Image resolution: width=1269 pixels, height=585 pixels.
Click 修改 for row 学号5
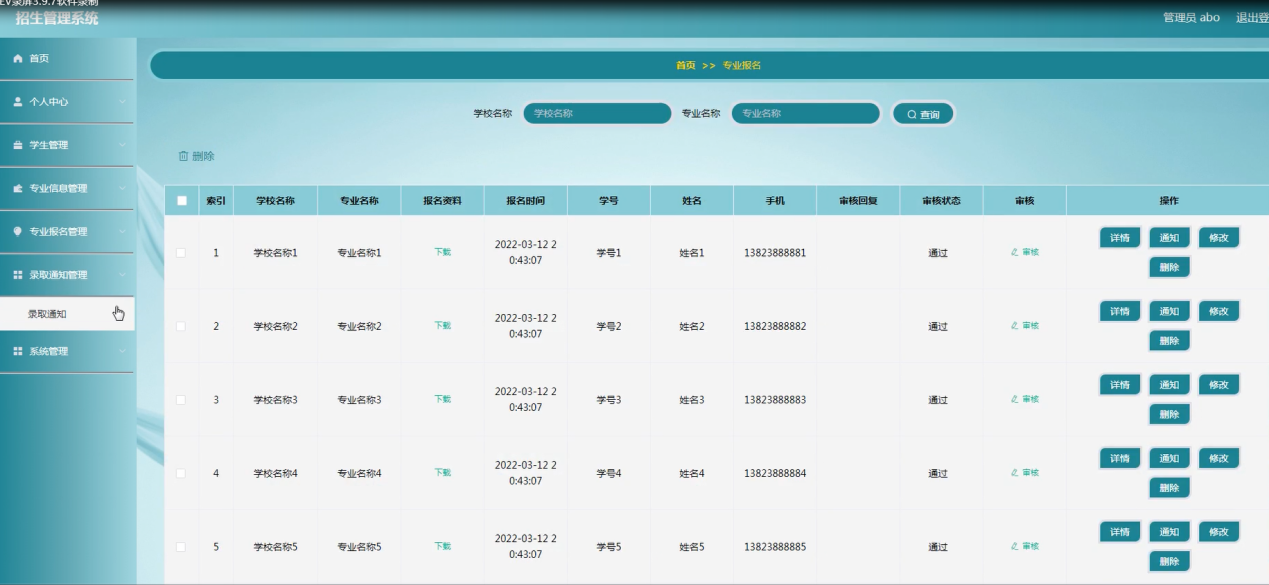1218,532
